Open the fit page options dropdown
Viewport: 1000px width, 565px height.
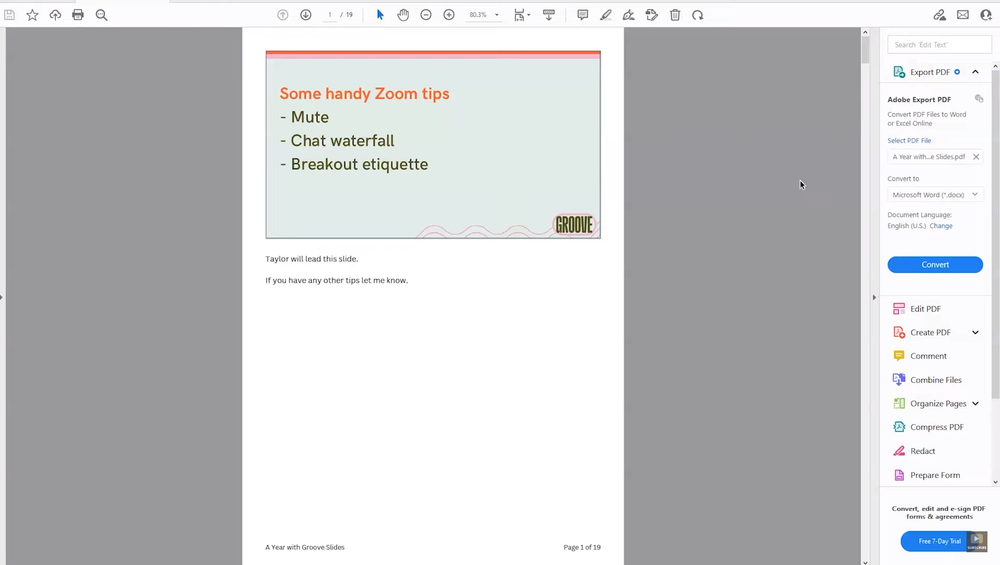coord(522,15)
